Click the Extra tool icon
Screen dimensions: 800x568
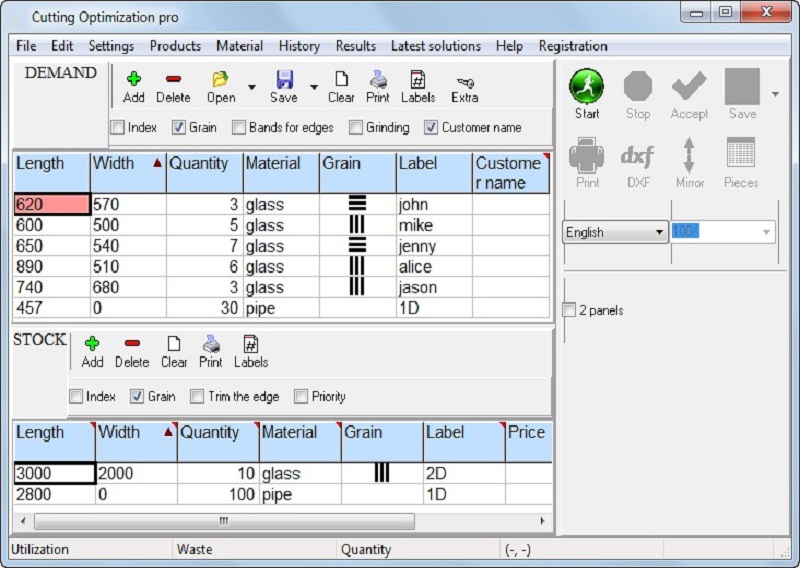(465, 83)
